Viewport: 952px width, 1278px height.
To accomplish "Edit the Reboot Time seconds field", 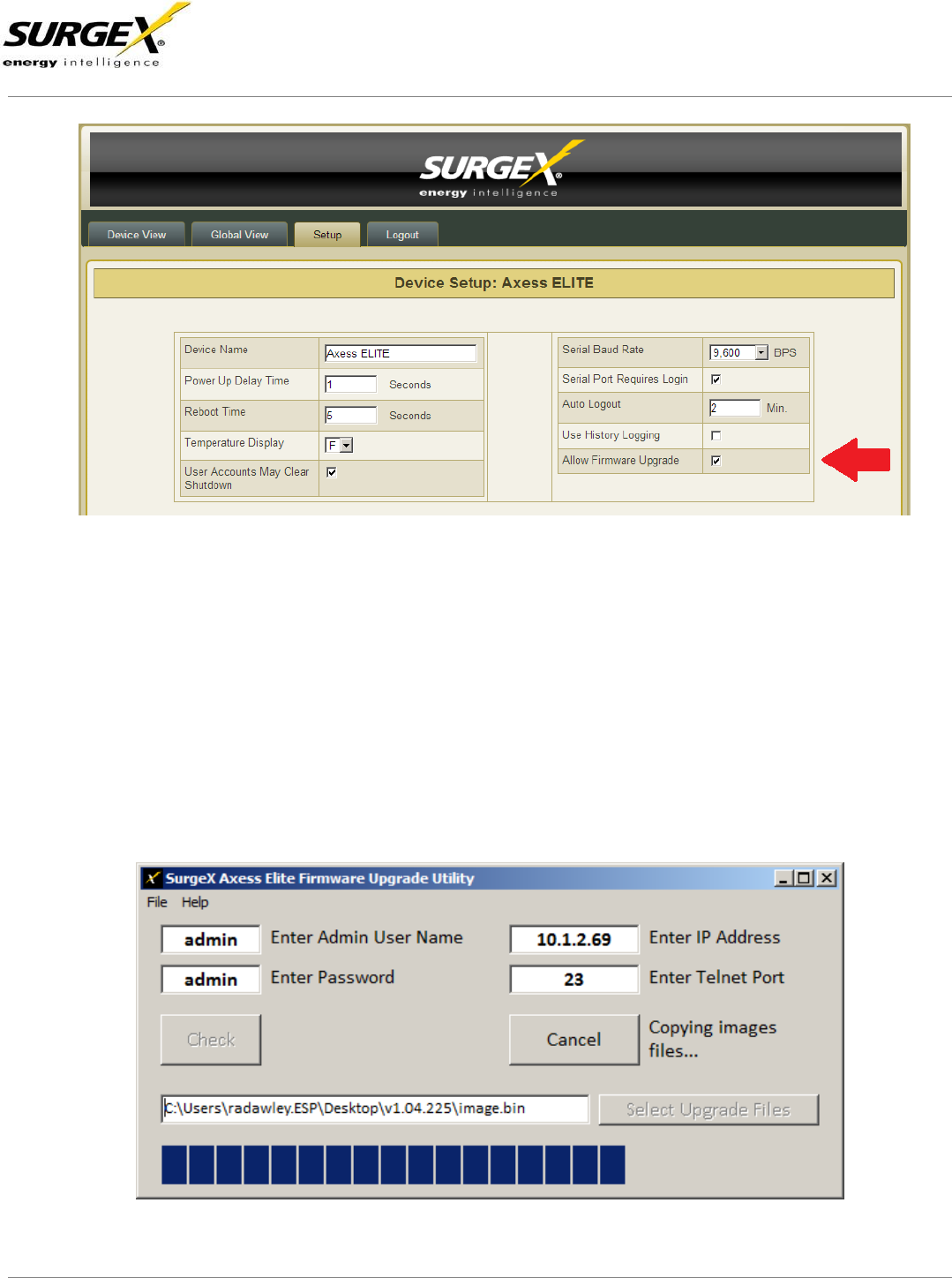I will 350,415.
